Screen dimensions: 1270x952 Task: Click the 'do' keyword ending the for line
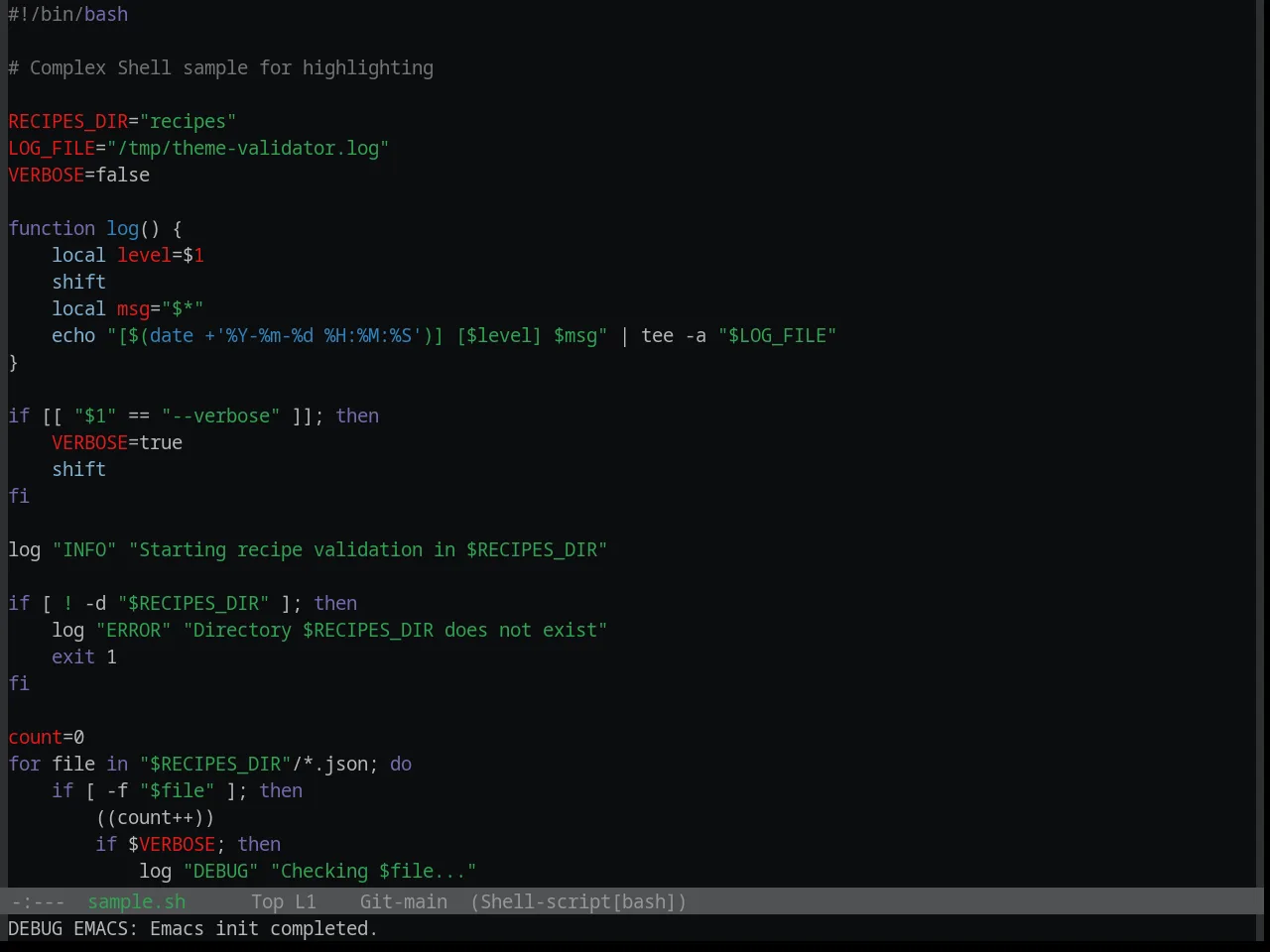401,764
